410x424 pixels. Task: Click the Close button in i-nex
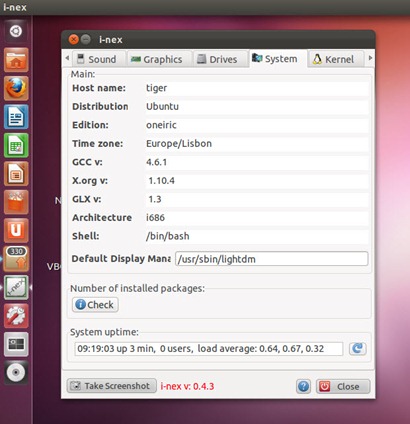[x=343, y=387]
